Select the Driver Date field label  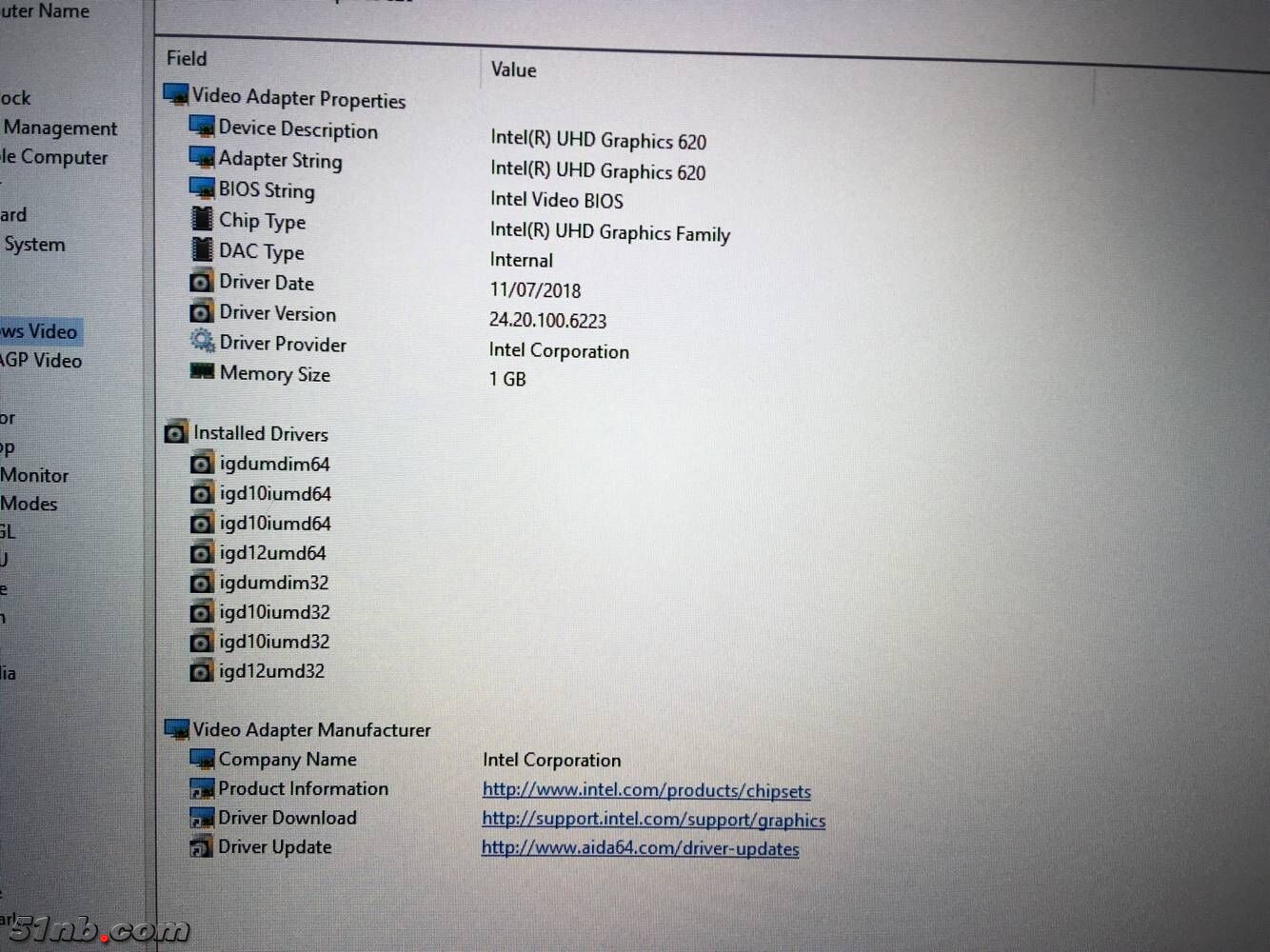[x=267, y=283]
